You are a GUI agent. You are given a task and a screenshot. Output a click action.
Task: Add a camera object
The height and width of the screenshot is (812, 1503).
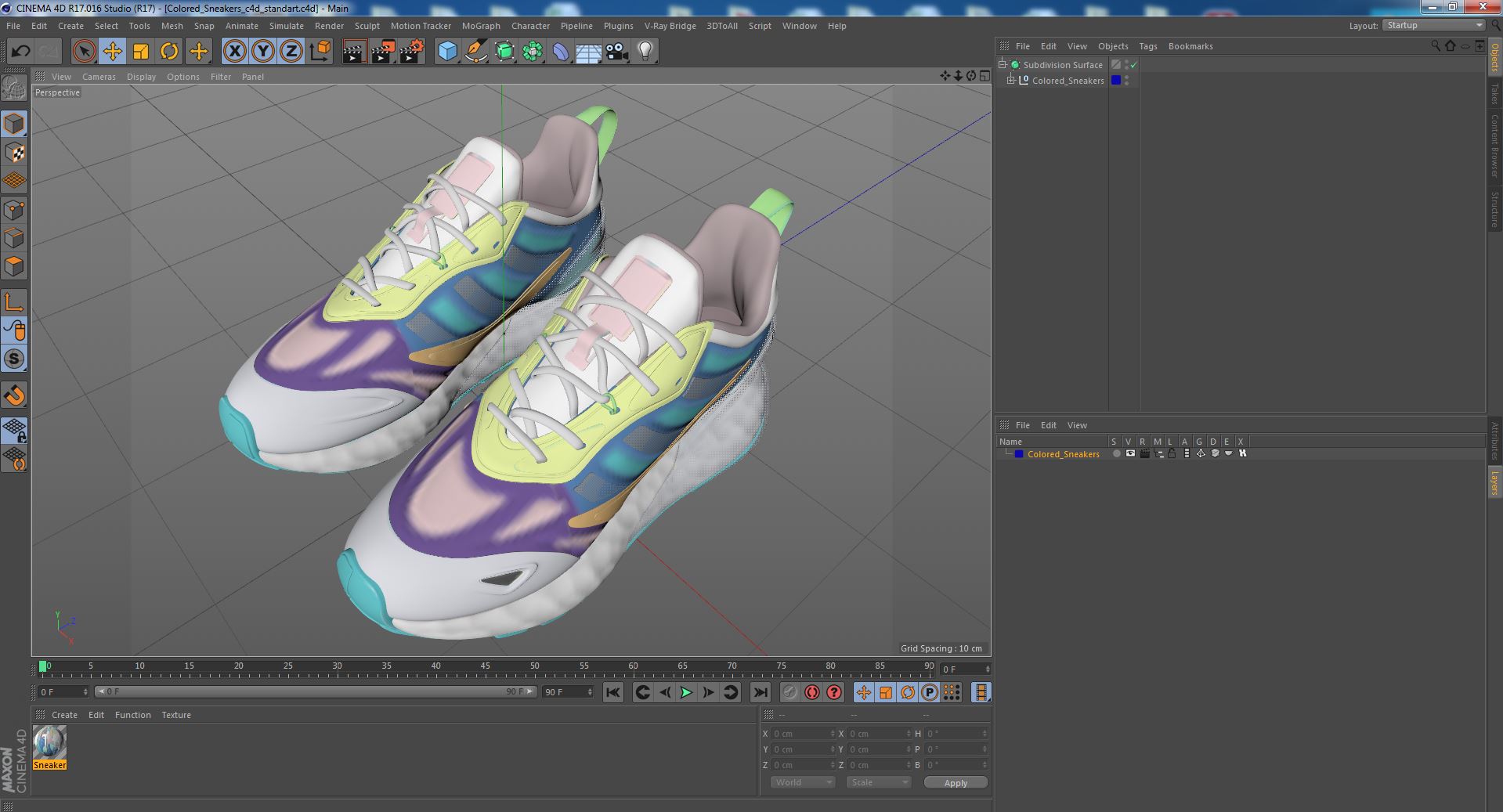coord(617,52)
